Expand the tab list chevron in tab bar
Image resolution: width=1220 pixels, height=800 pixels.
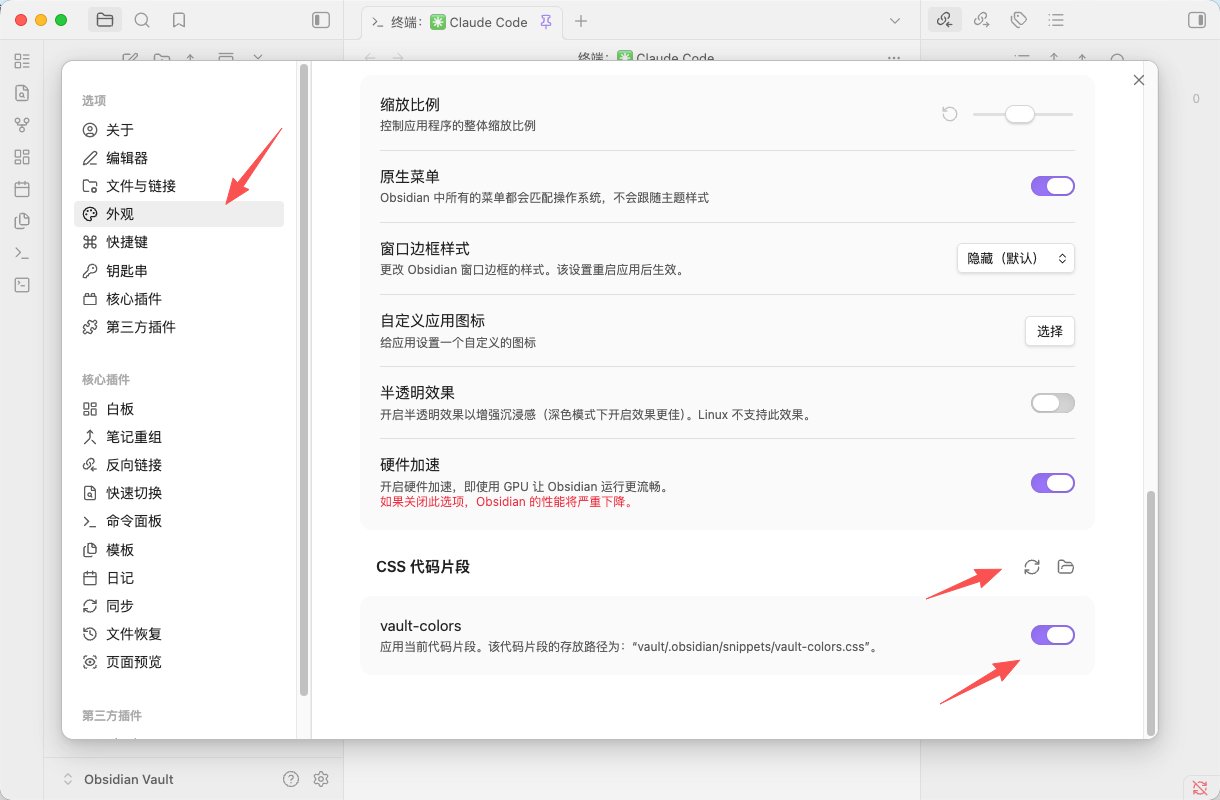[x=894, y=21]
